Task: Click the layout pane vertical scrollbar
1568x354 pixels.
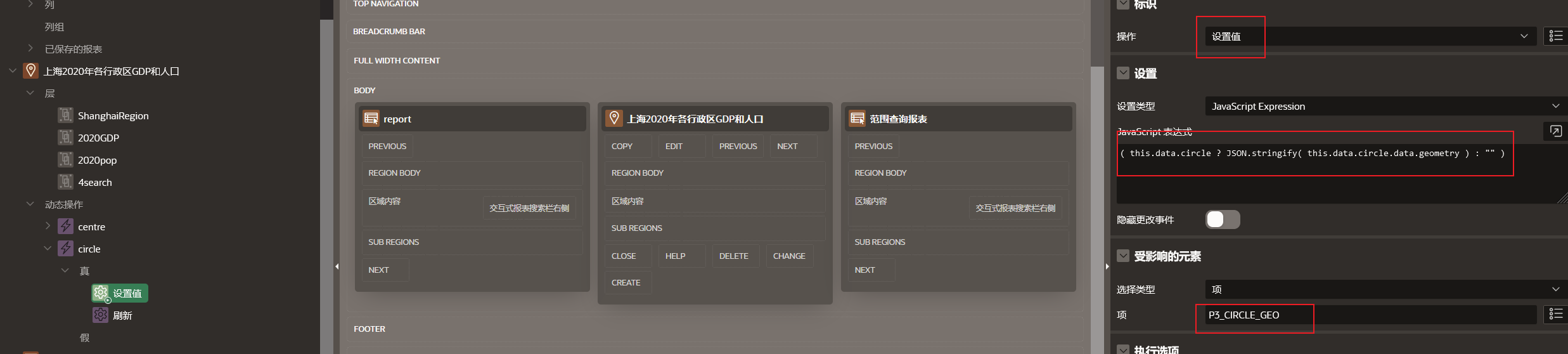Action: click(1096, 209)
